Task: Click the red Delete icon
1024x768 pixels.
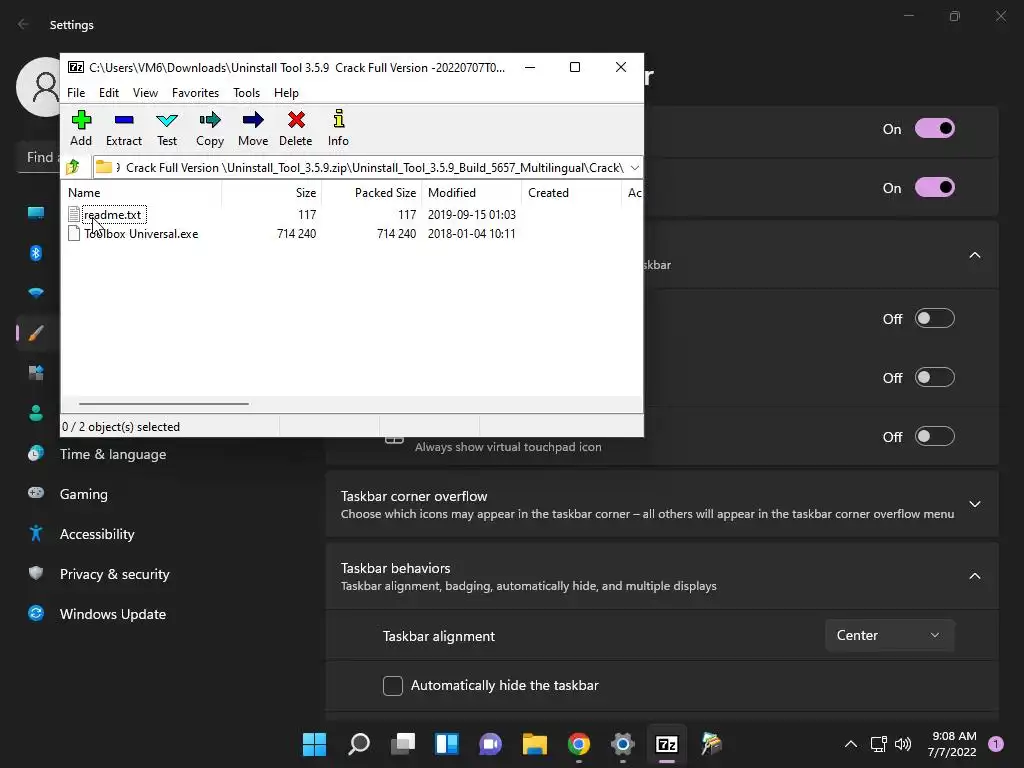Action: 296,128
